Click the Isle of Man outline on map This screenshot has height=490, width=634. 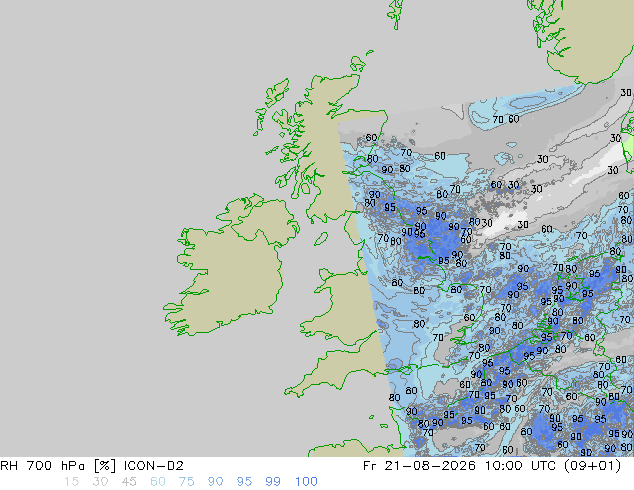pyautogui.click(x=321, y=239)
